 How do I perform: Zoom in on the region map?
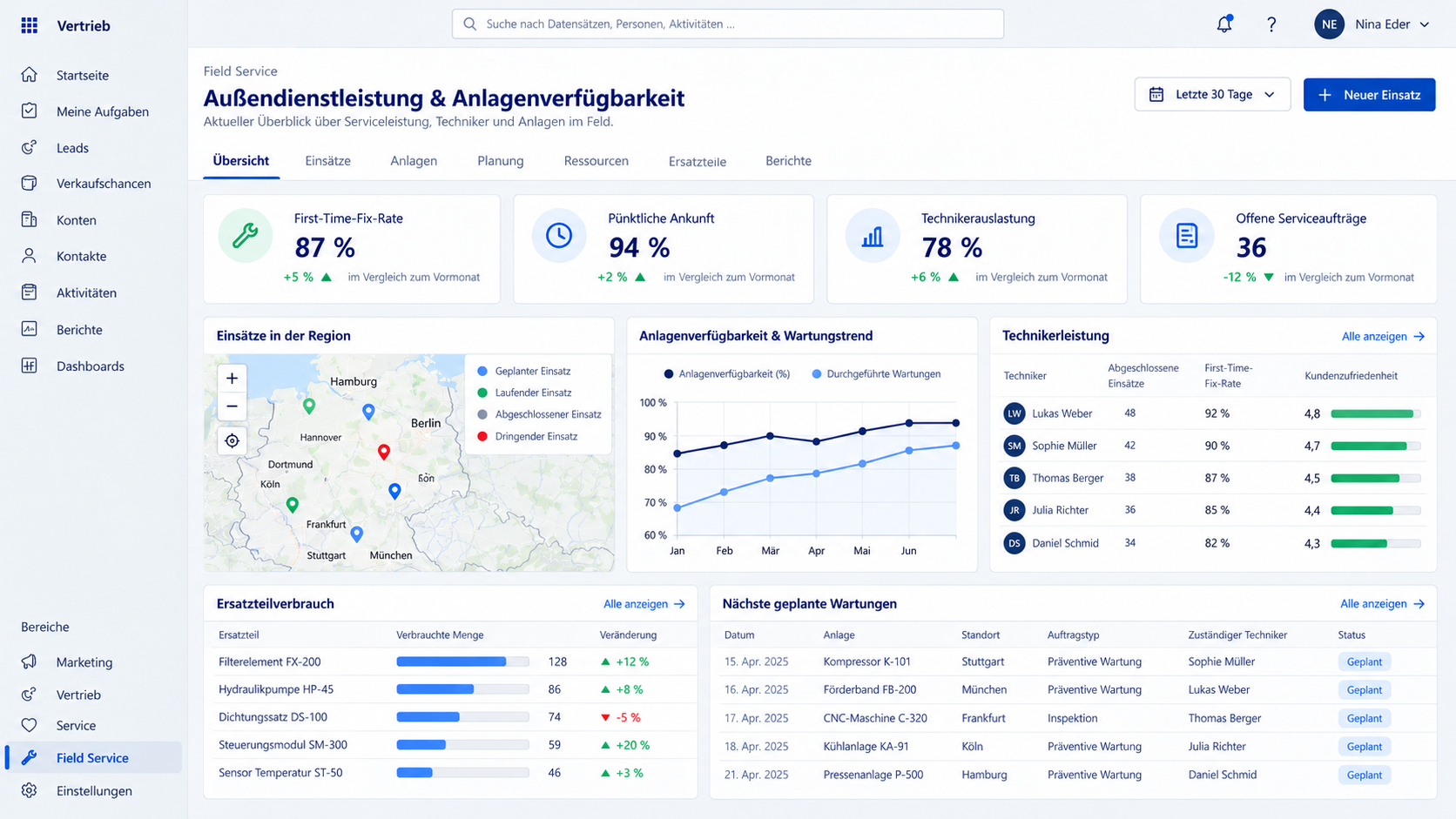[x=232, y=379]
